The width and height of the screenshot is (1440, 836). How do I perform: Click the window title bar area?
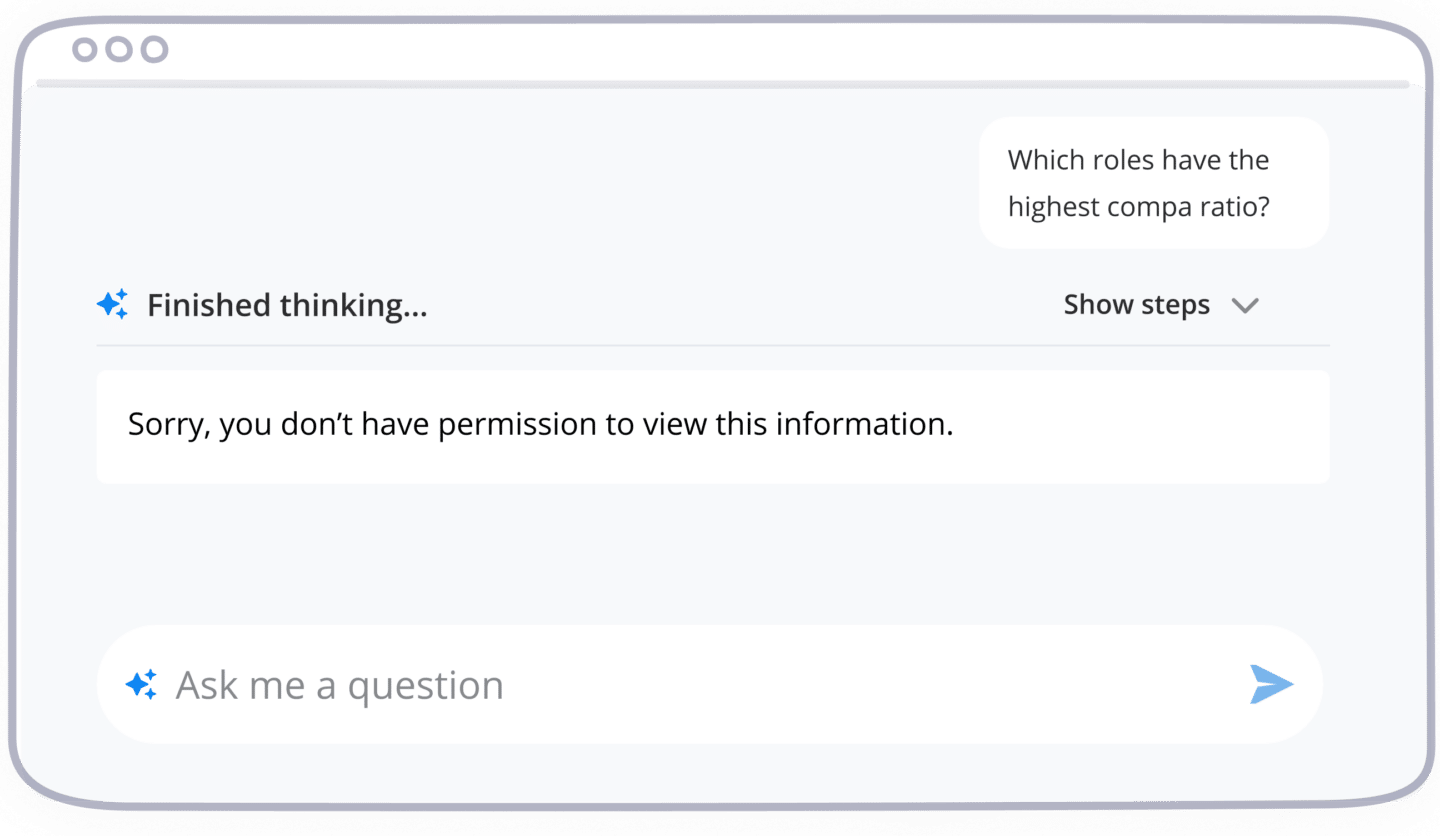click(720, 50)
